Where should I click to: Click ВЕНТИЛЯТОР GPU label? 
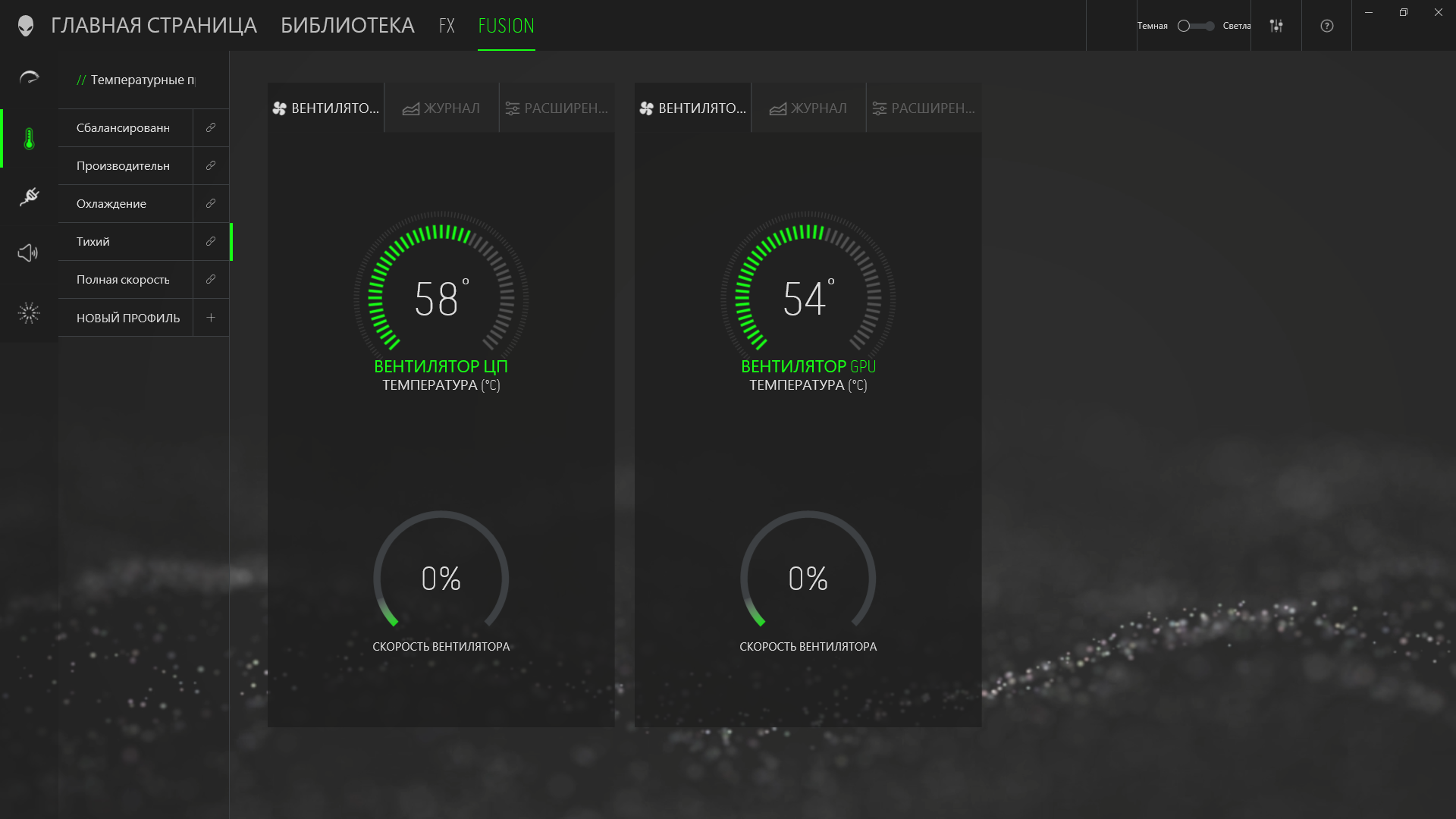(x=808, y=366)
